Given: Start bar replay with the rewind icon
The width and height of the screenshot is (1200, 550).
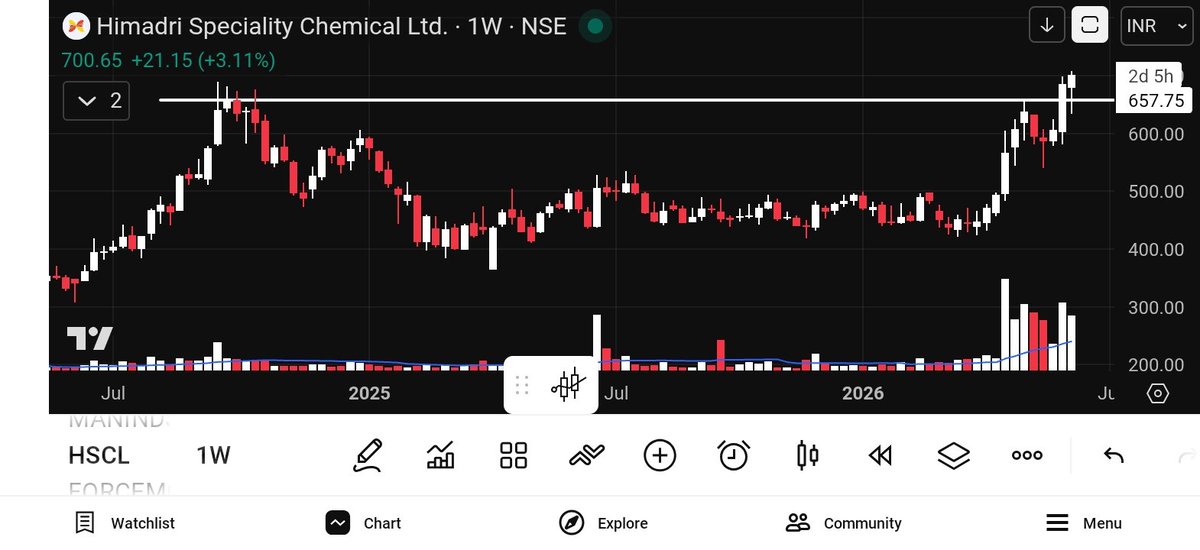Looking at the screenshot, I should (880, 456).
